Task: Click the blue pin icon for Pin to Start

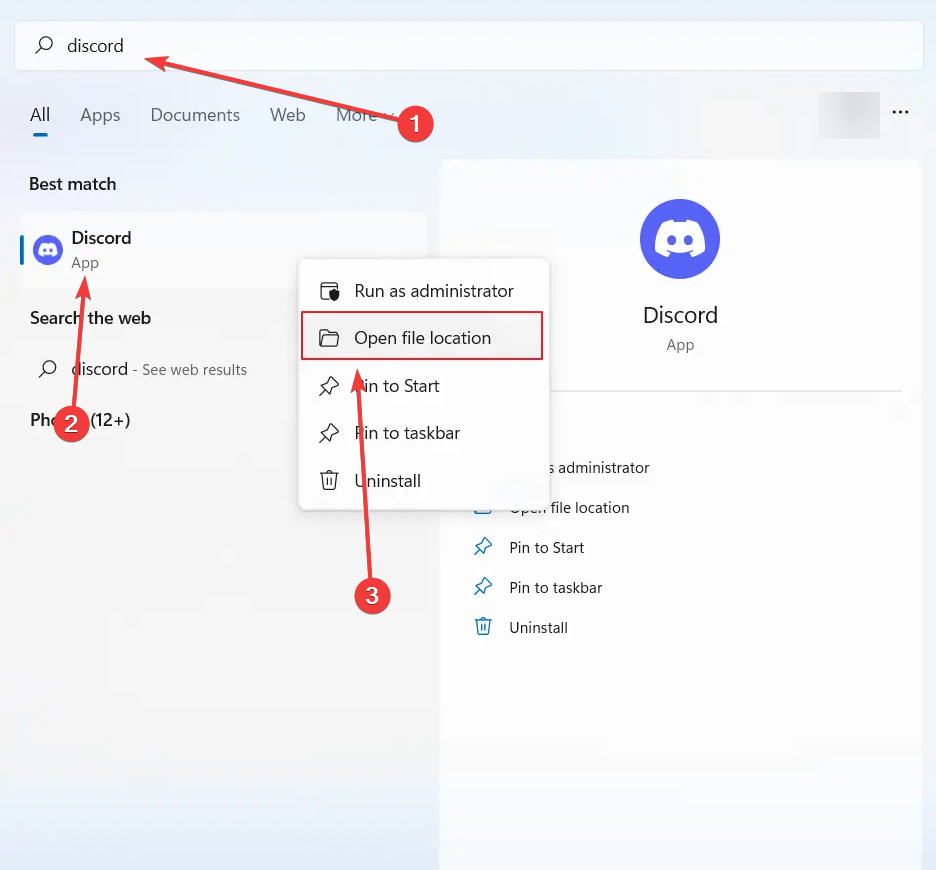Action: pyautogui.click(x=483, y=546)
